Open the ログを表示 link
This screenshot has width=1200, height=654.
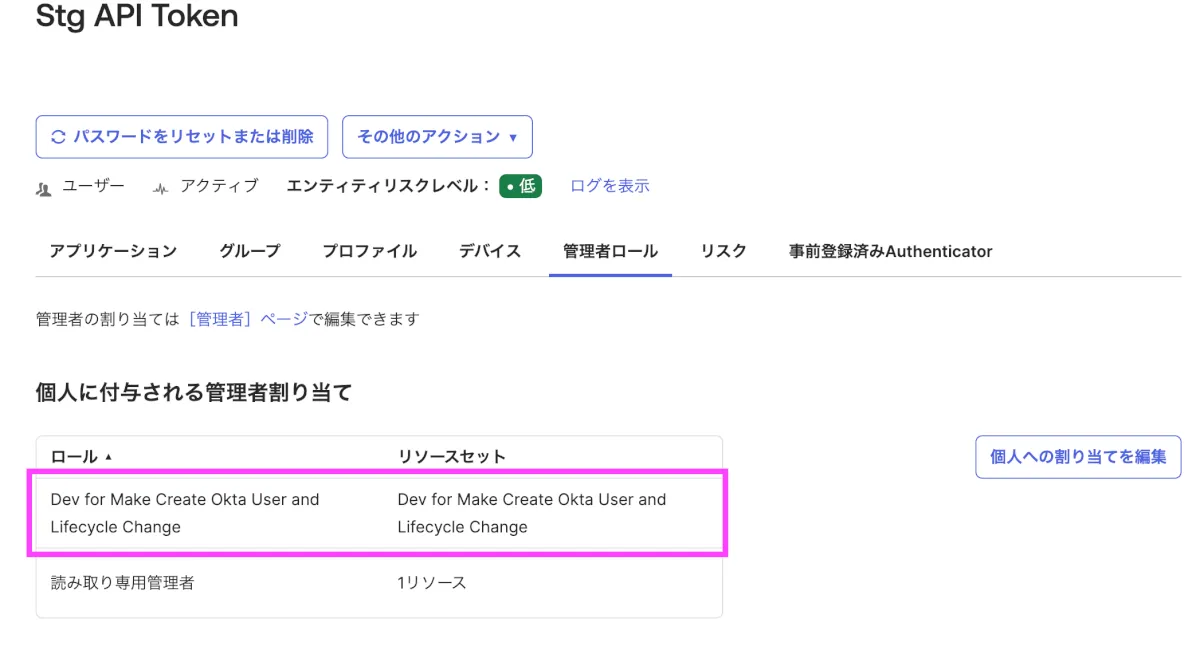coord(609,186)
